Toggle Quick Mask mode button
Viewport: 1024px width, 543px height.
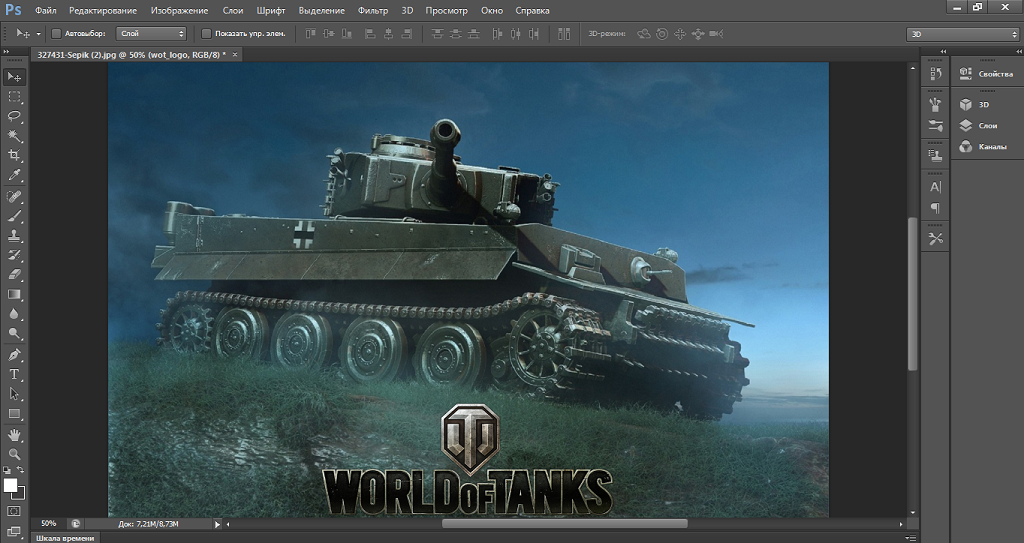(14, 511)
